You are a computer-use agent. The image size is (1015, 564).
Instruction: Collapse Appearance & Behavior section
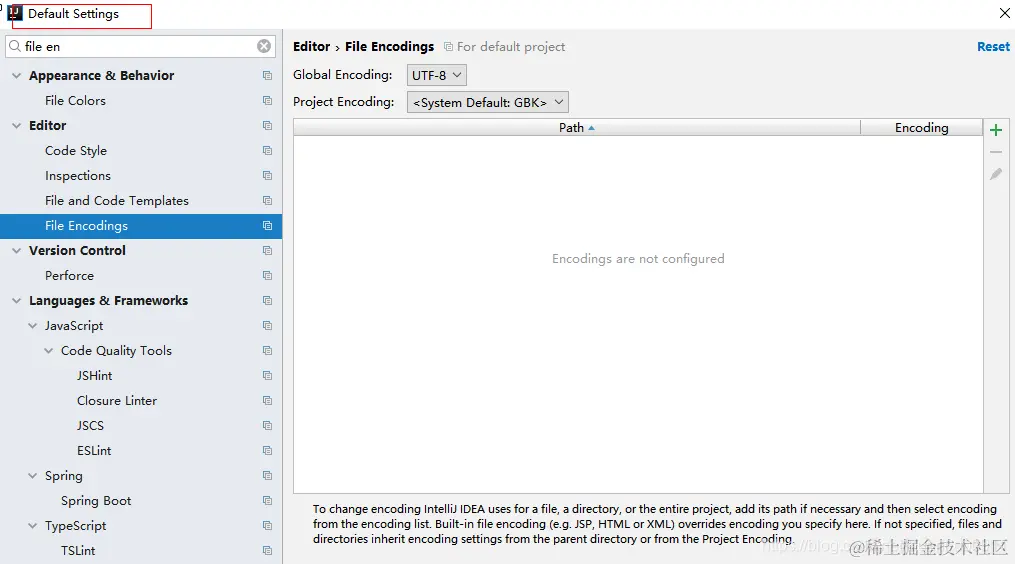tap(16, 76)
